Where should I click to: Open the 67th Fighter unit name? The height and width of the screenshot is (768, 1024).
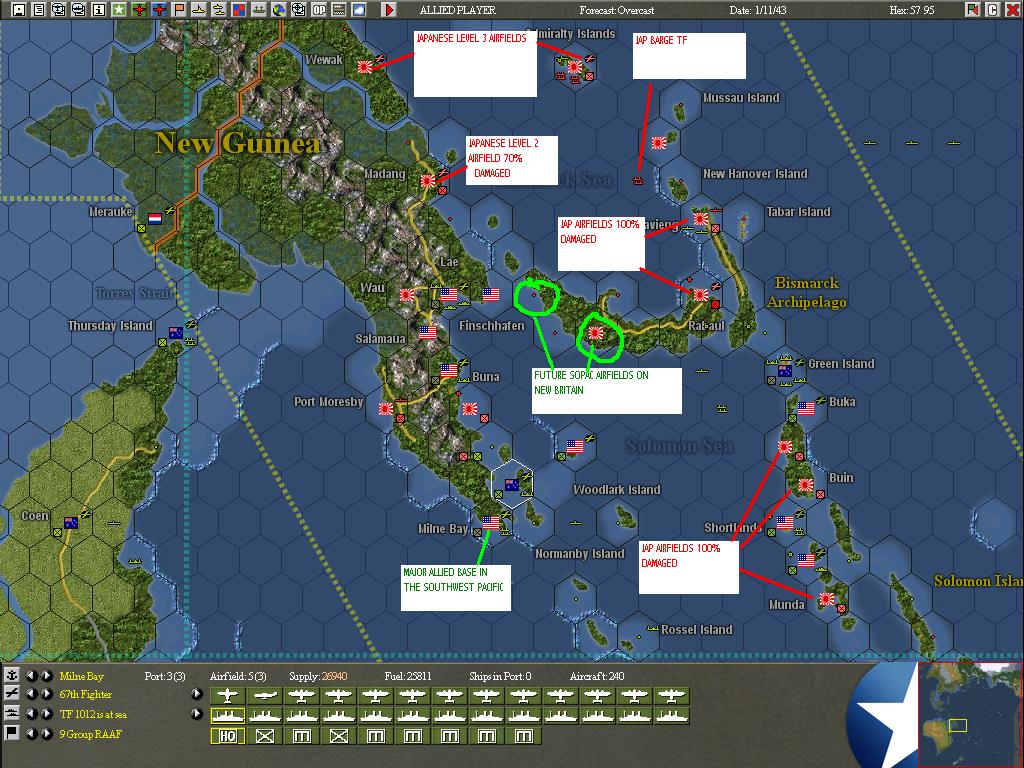(86, 694)
